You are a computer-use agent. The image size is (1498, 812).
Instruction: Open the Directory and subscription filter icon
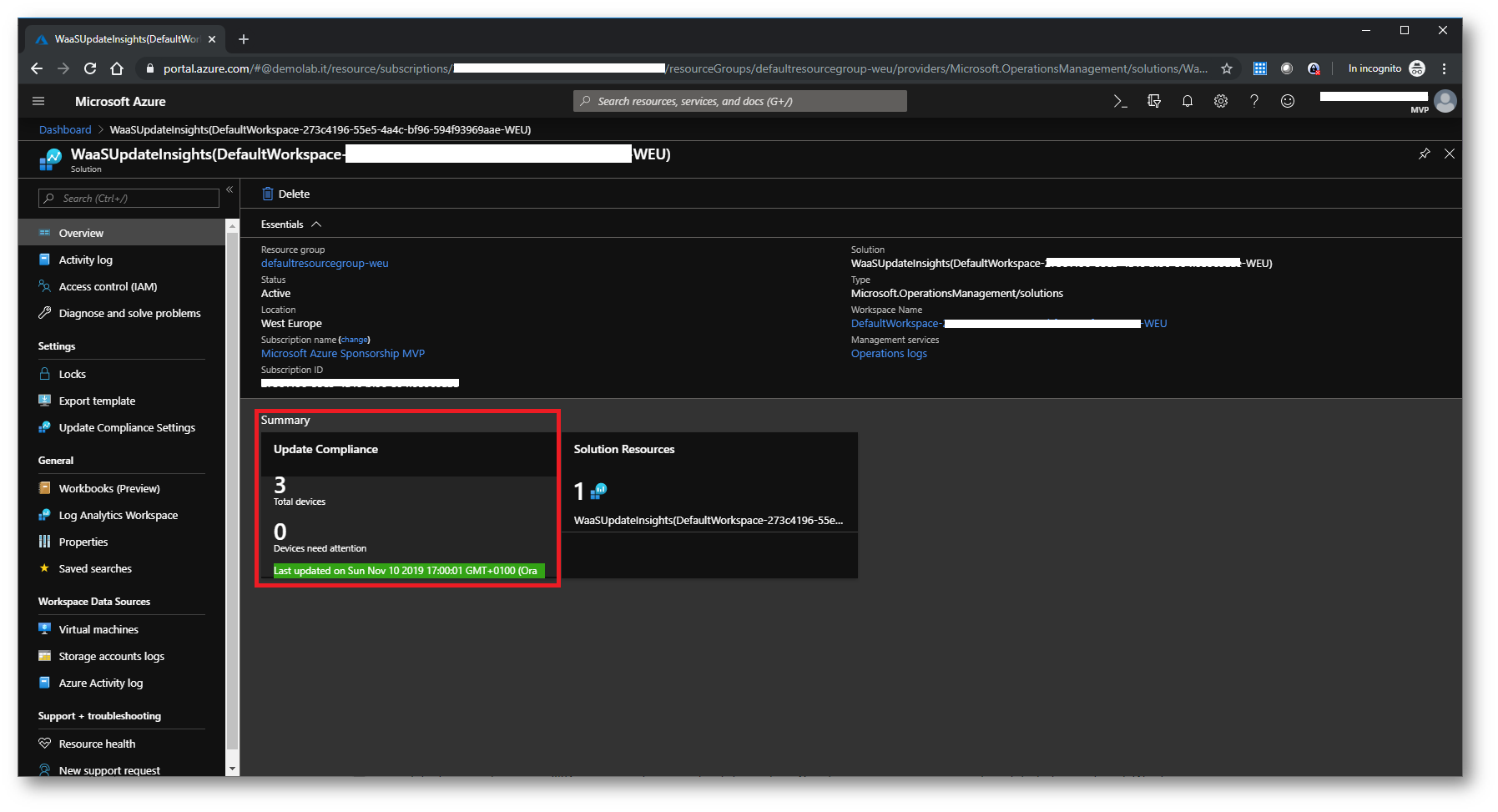point(1154,101)
